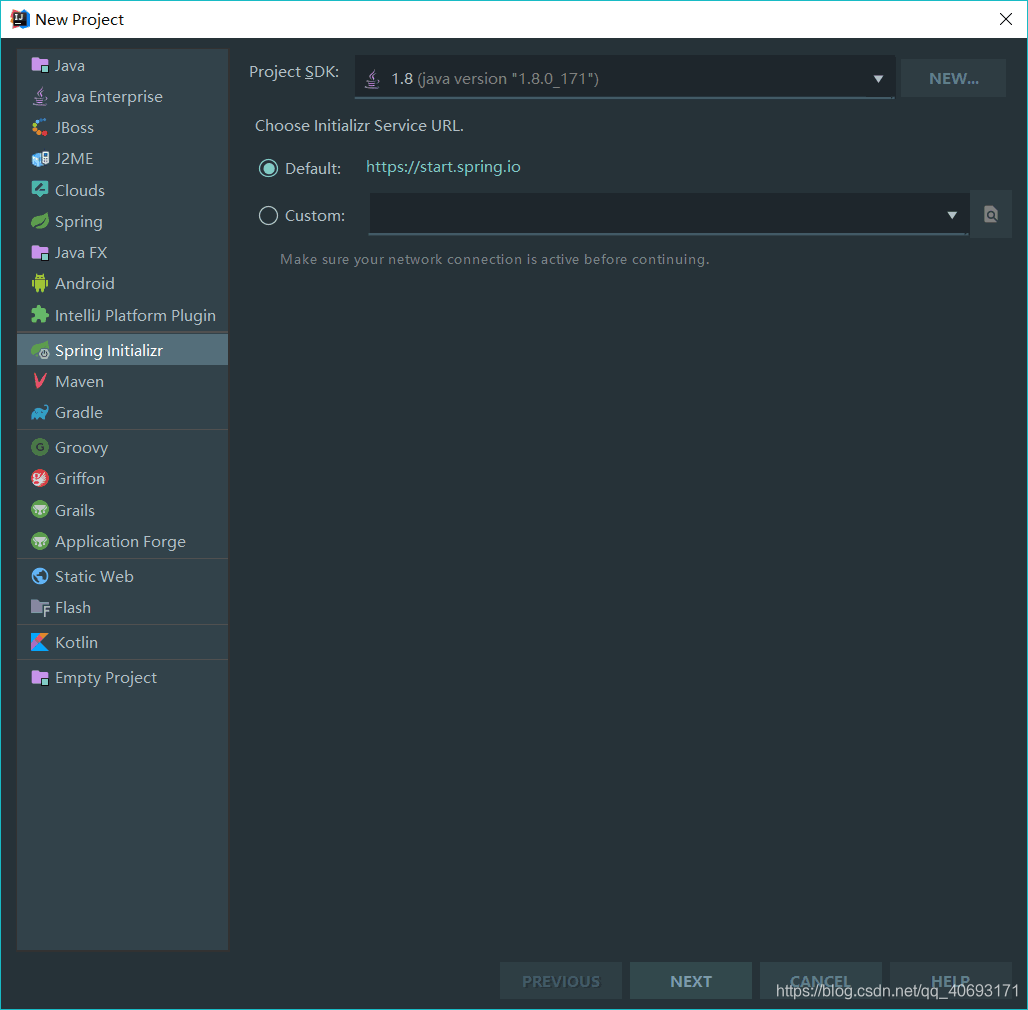Click the Application Forge icon
The image size is (1028, 1010).
point(40,541)
